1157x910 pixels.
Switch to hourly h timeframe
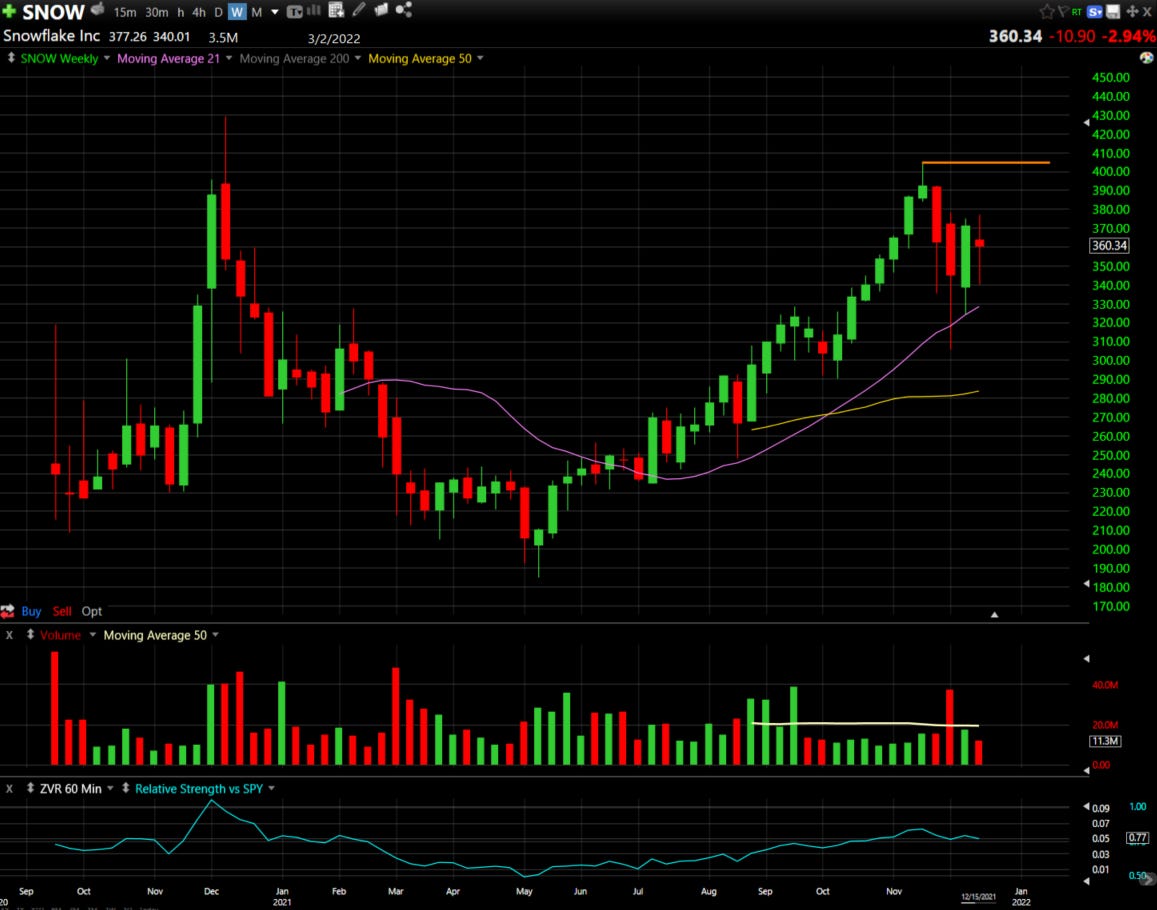[181, 13]
